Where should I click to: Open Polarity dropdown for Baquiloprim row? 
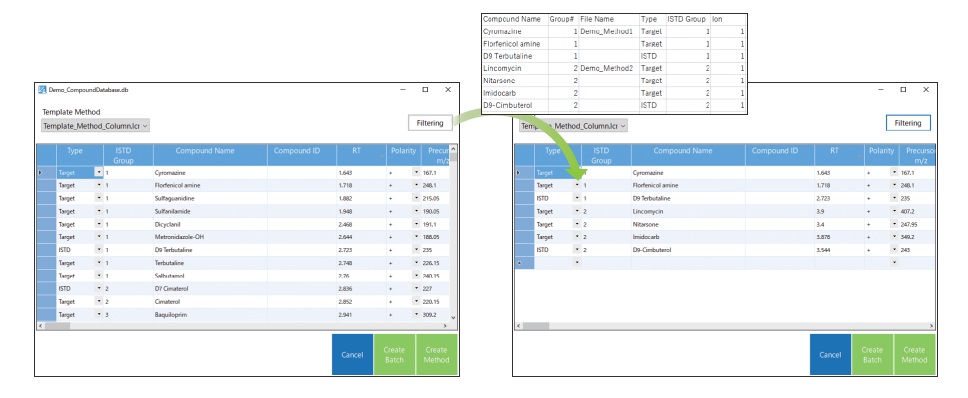point(416,314)
